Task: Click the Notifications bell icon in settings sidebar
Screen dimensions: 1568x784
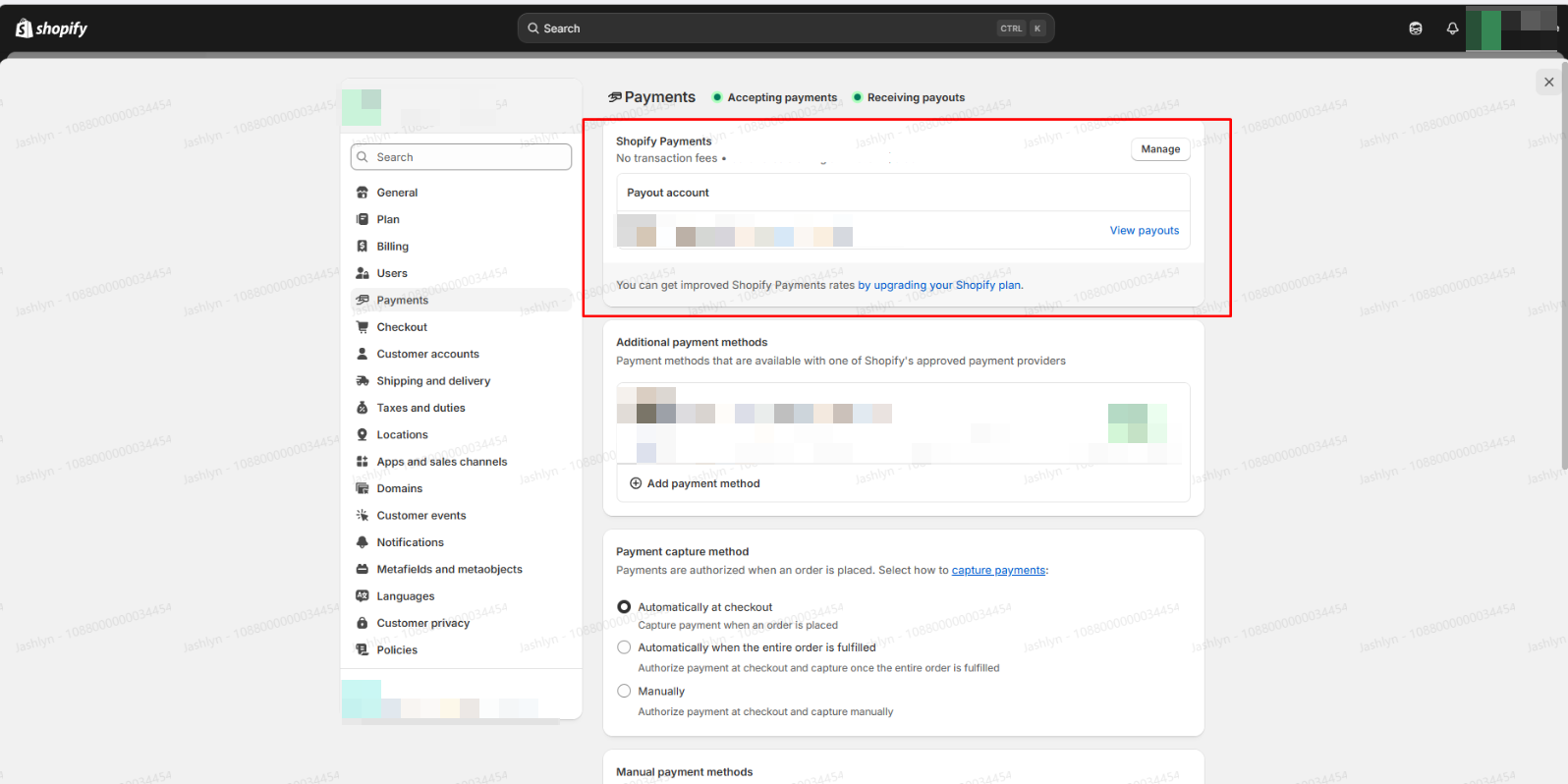Action: point(363,542)
